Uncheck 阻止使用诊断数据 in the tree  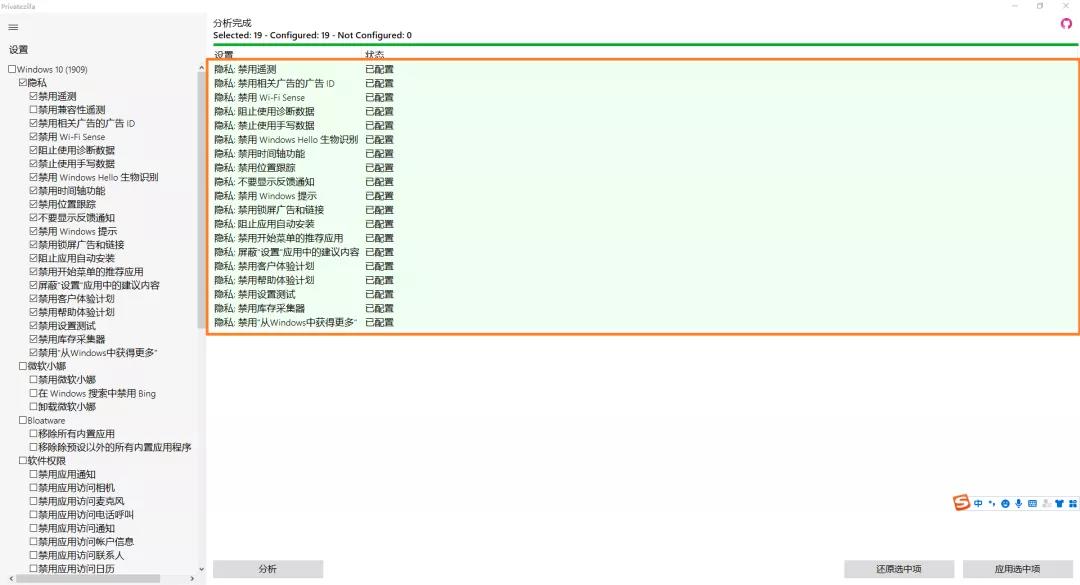tap(33, 150)
